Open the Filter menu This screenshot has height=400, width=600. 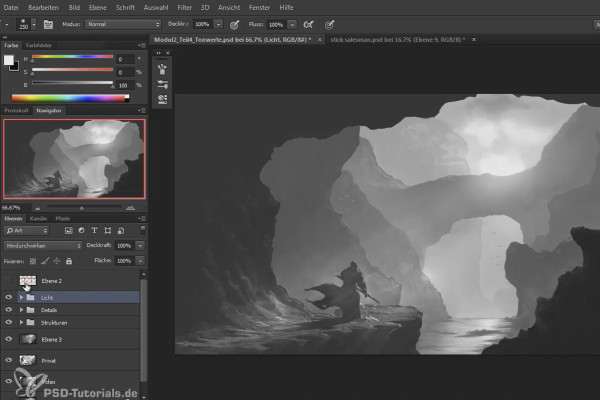pyautogui.click(x=184, y=7)
